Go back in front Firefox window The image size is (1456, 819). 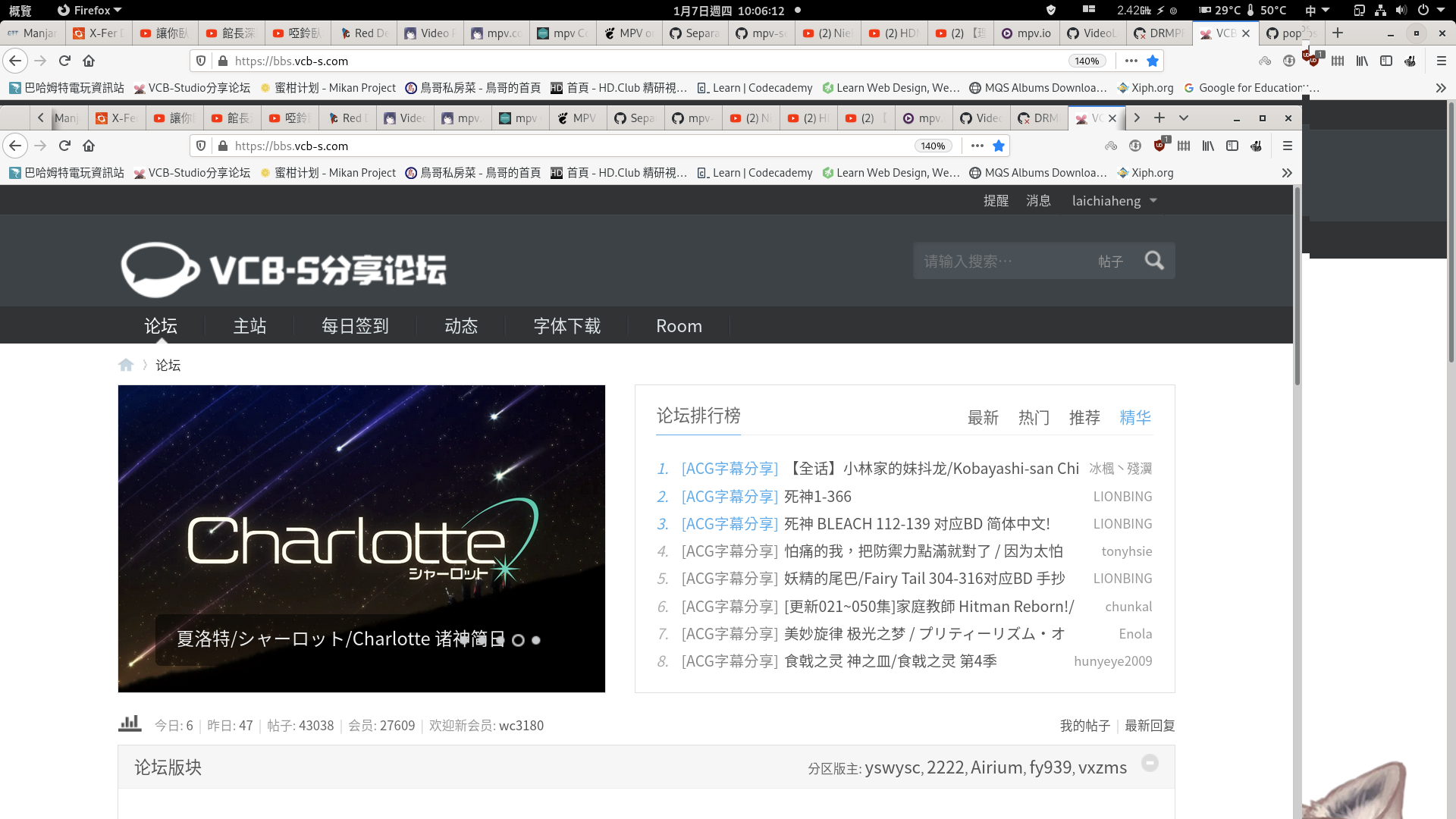tap(15, 146)
